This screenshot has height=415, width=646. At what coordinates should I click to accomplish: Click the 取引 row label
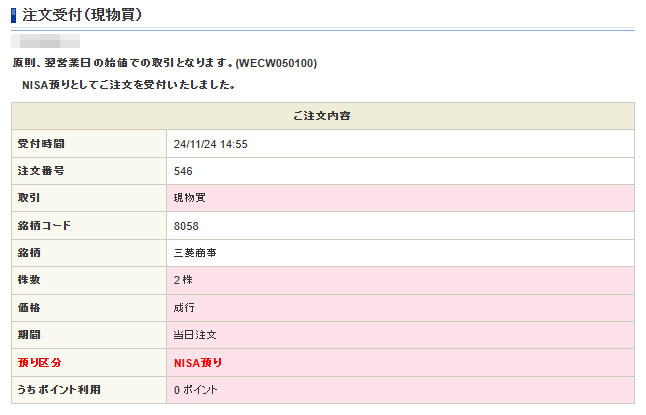pos(29,198)
